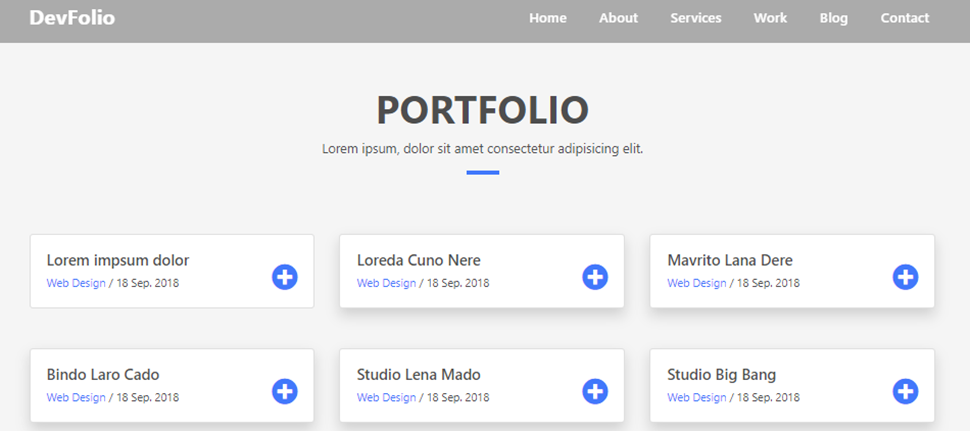The width and height of the screenshot is (970, 431).
Task: Click the Lorem impsum dolor title
Action: point(118,260)
